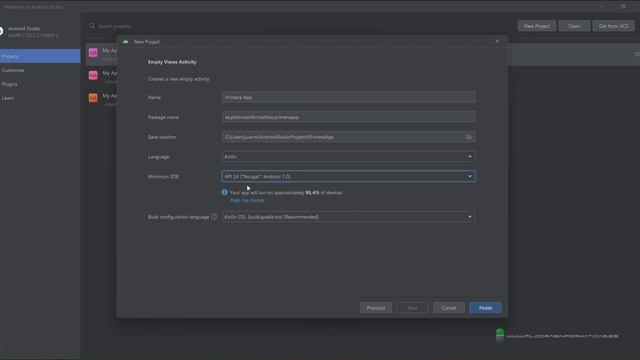640x360 pixels.
Task: Click the Name input field
Action: [x=348, y=98]
